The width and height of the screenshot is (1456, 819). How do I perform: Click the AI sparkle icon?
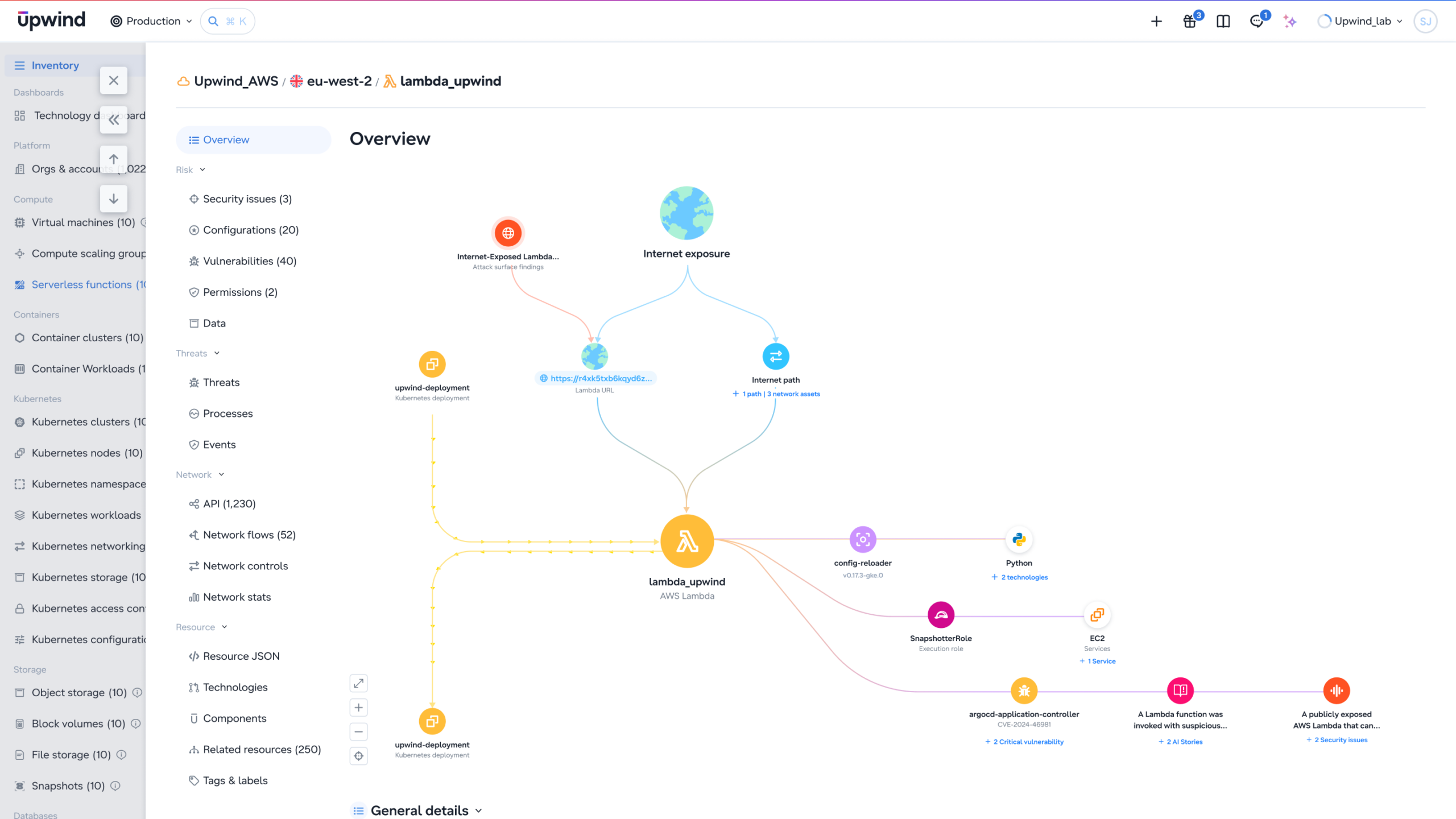coord(1290,22)
